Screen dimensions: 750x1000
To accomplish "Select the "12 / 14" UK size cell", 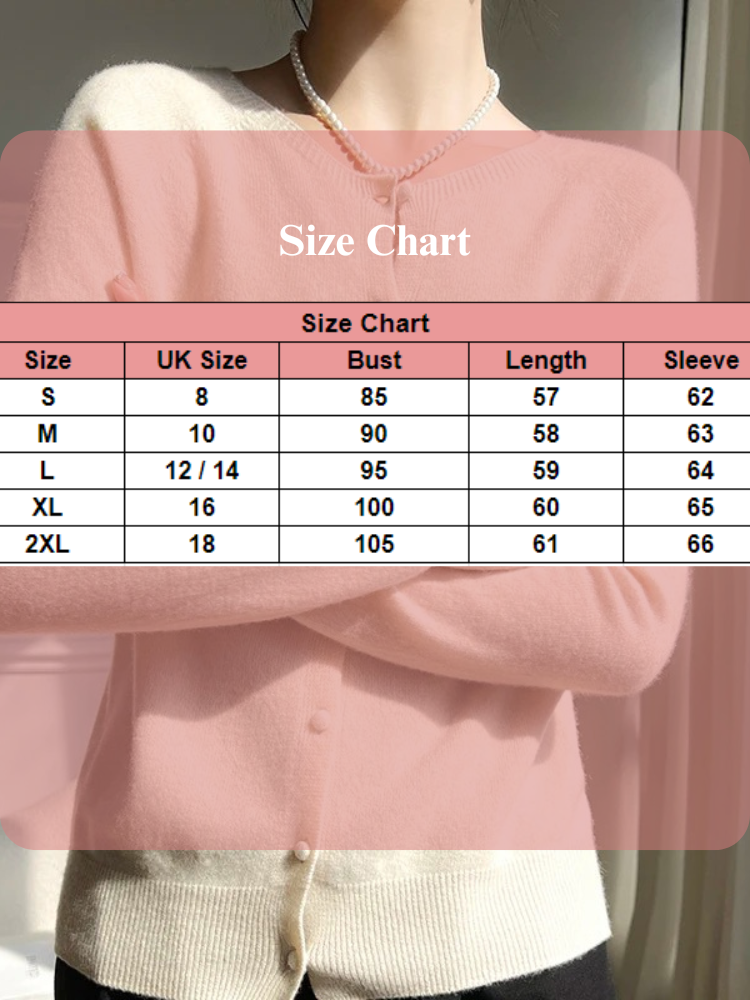I will click(x=201, y=470).
